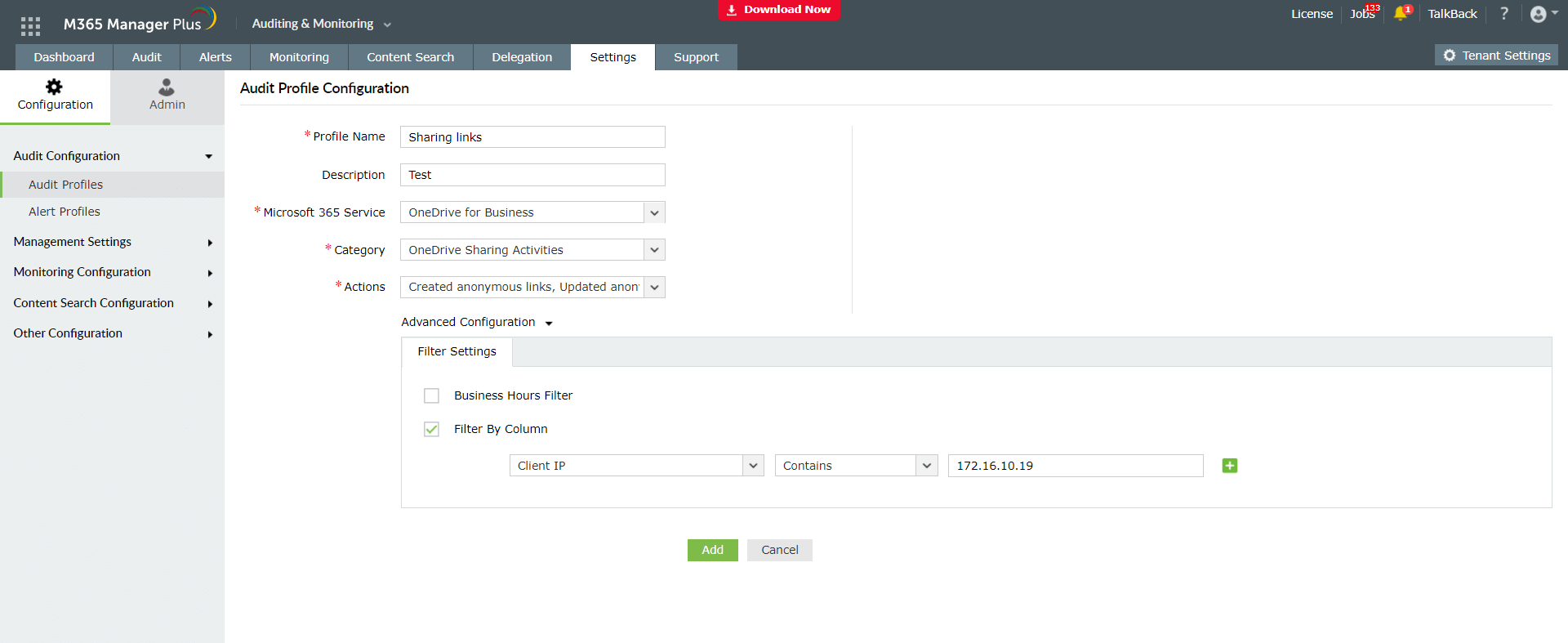Go to the Alerts tab

[216, 57]
